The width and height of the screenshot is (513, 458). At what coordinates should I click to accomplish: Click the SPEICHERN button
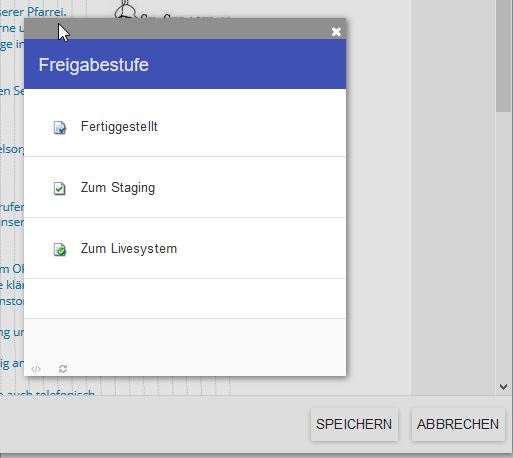(354, 424)
